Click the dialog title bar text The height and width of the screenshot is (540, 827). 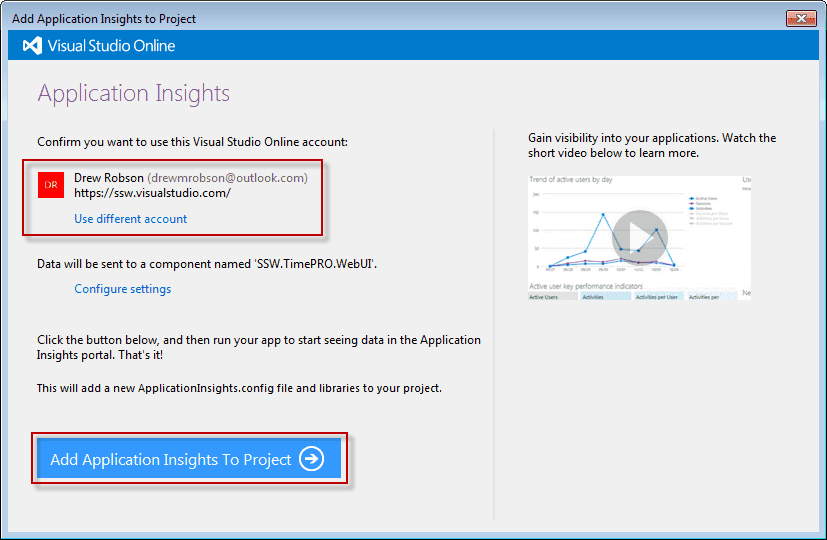(x=104, y=18)
